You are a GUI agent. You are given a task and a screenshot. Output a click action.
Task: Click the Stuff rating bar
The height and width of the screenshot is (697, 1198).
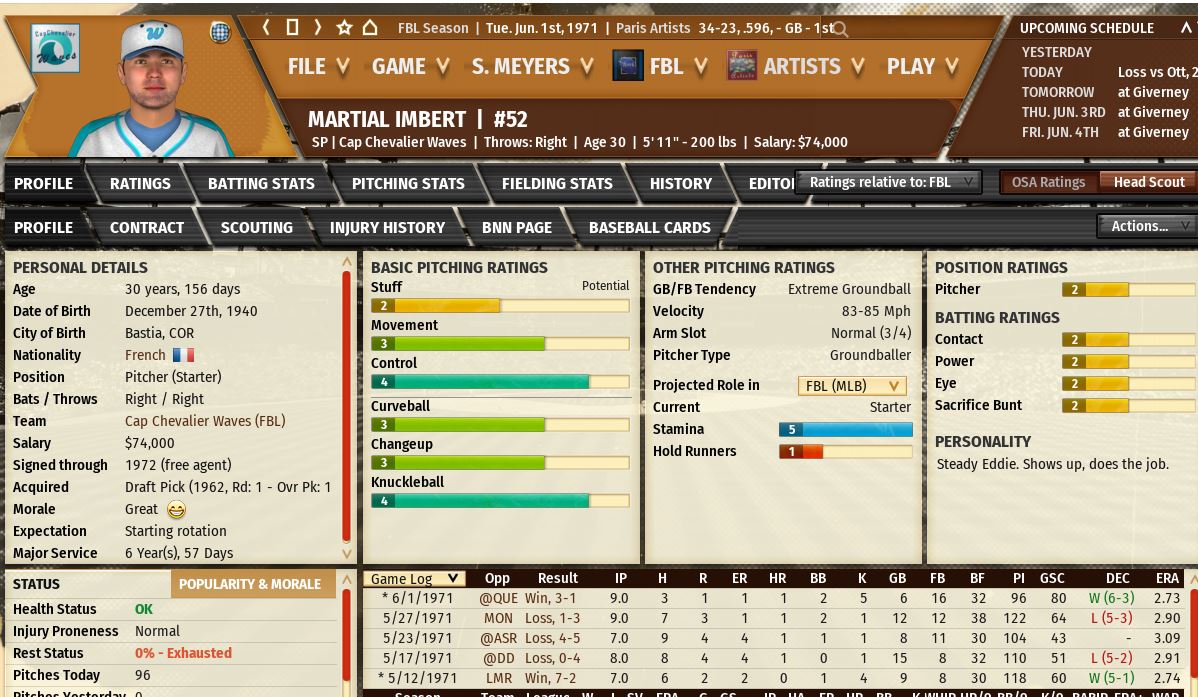[x=500, y=306]
